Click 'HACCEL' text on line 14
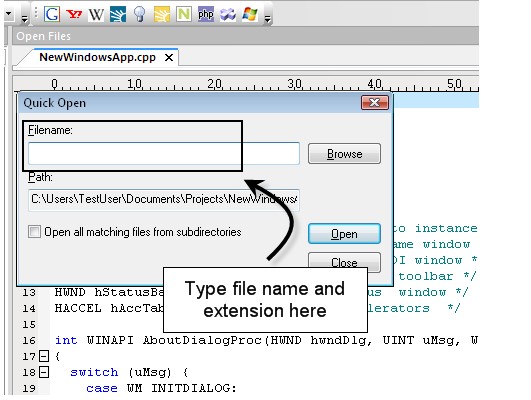Viewport: 531px width, 400px height. 78,308
